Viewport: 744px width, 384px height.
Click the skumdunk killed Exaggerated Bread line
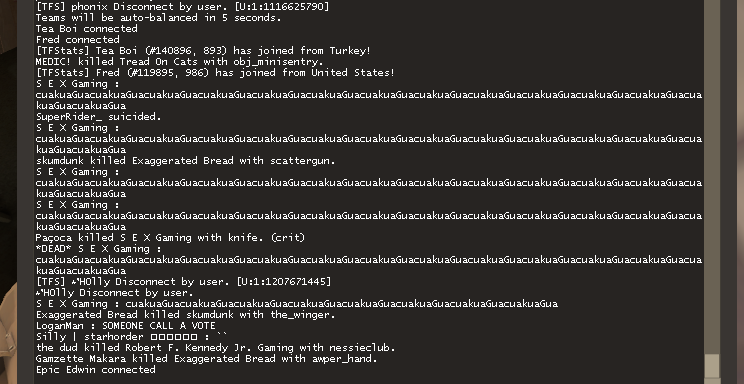point(186,161)
